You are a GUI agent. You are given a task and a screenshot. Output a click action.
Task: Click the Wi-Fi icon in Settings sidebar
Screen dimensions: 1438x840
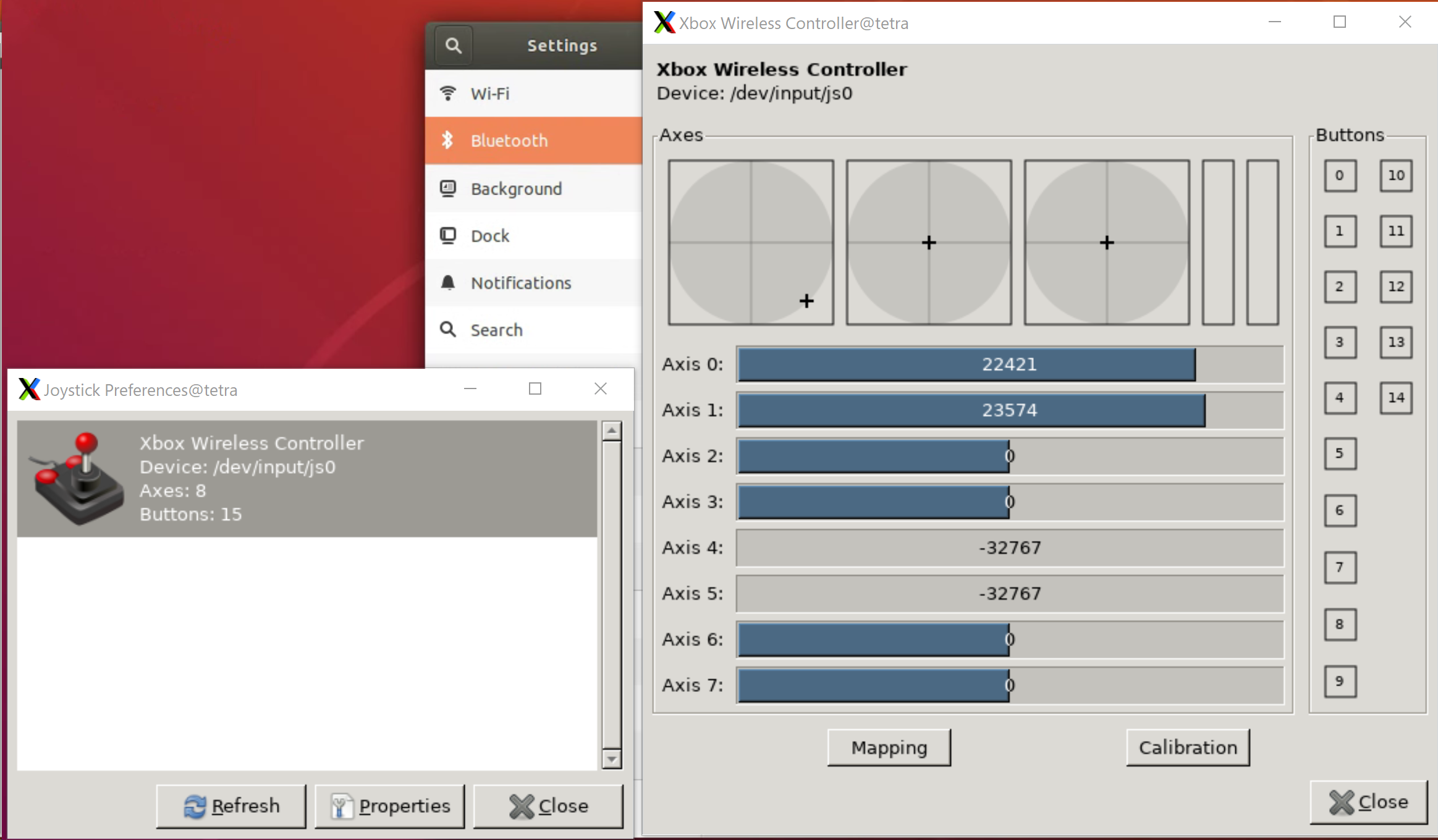click(x=448, y=93)
